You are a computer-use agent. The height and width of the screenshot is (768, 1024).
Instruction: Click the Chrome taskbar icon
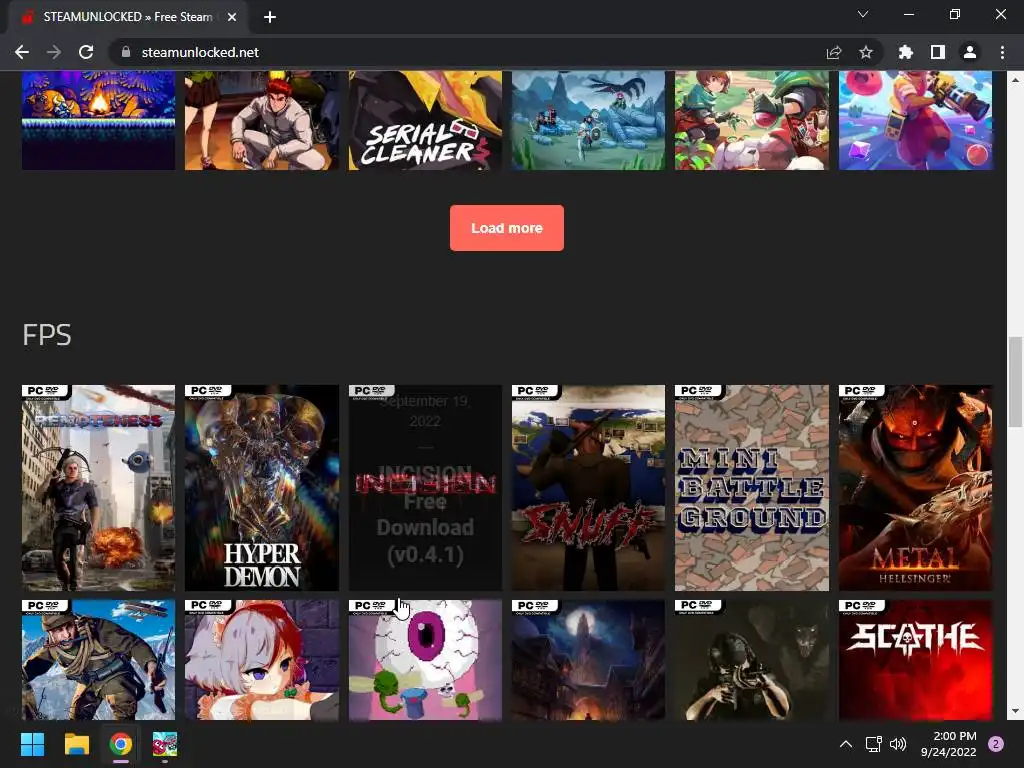click(x=121, y=744)
